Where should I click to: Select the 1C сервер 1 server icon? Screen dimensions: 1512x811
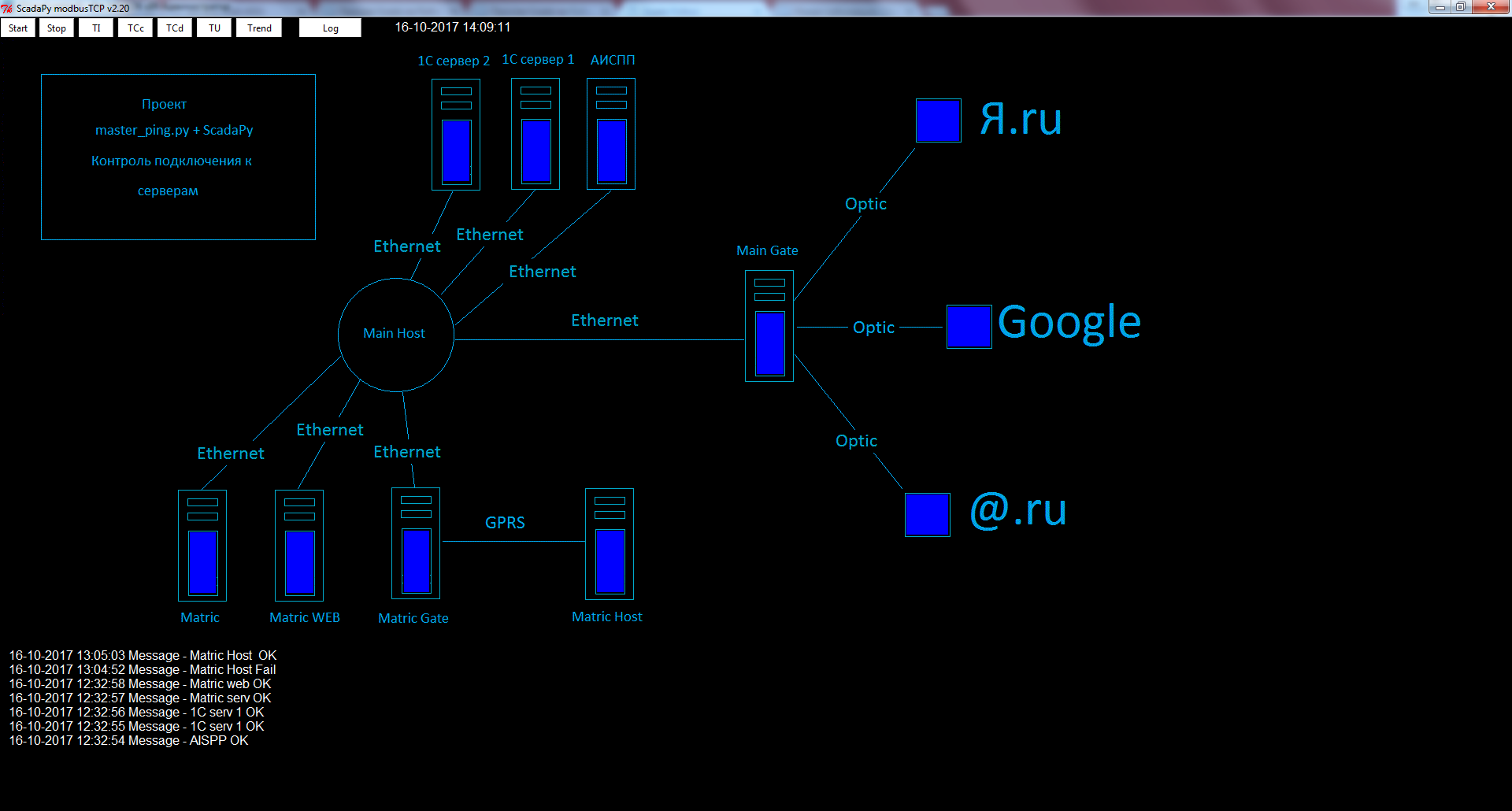click(x=535, y=134)
